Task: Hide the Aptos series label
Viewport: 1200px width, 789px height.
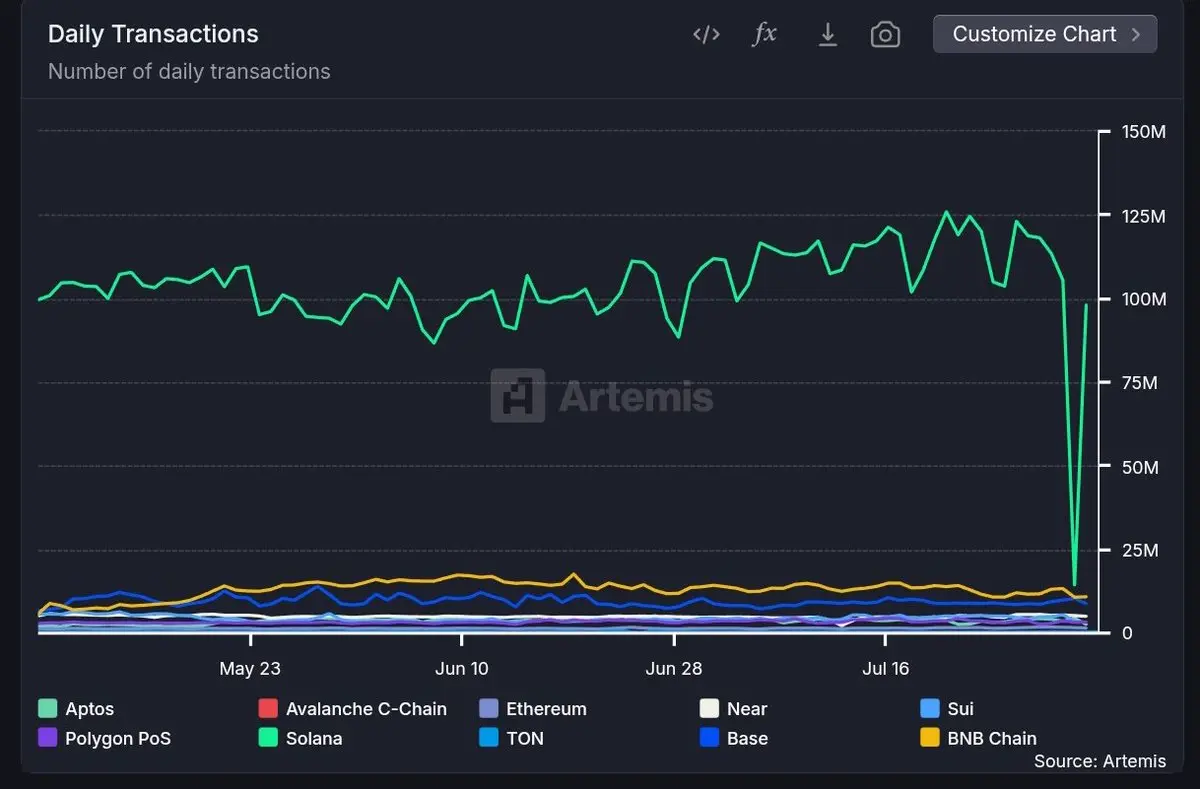Action: [x=90, y=709]
